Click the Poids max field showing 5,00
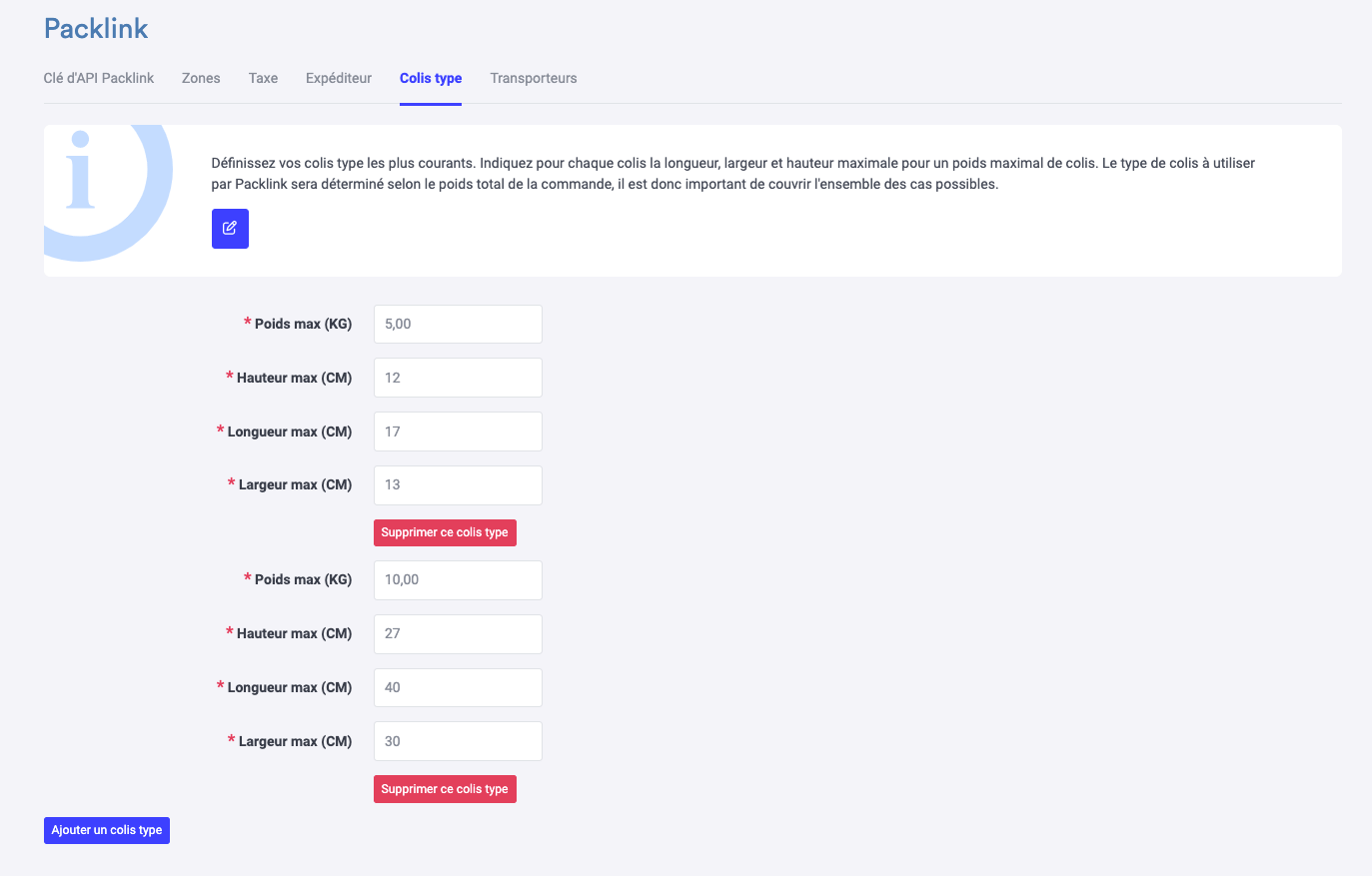 coord(458,324)
